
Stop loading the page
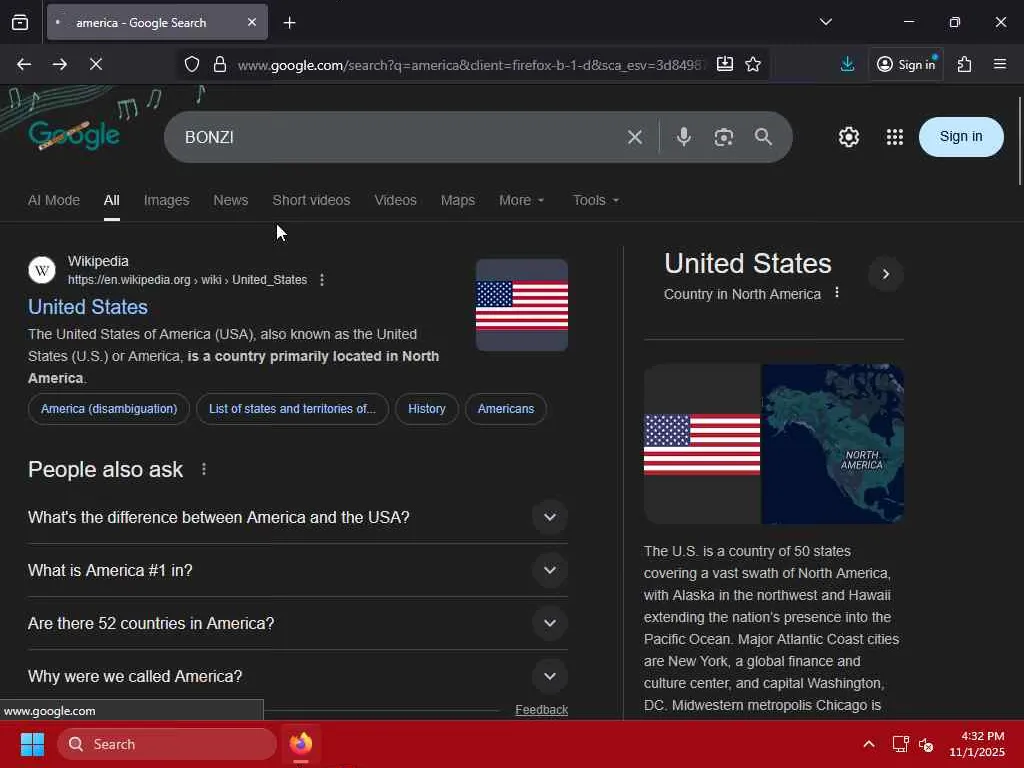coord(95,64)
